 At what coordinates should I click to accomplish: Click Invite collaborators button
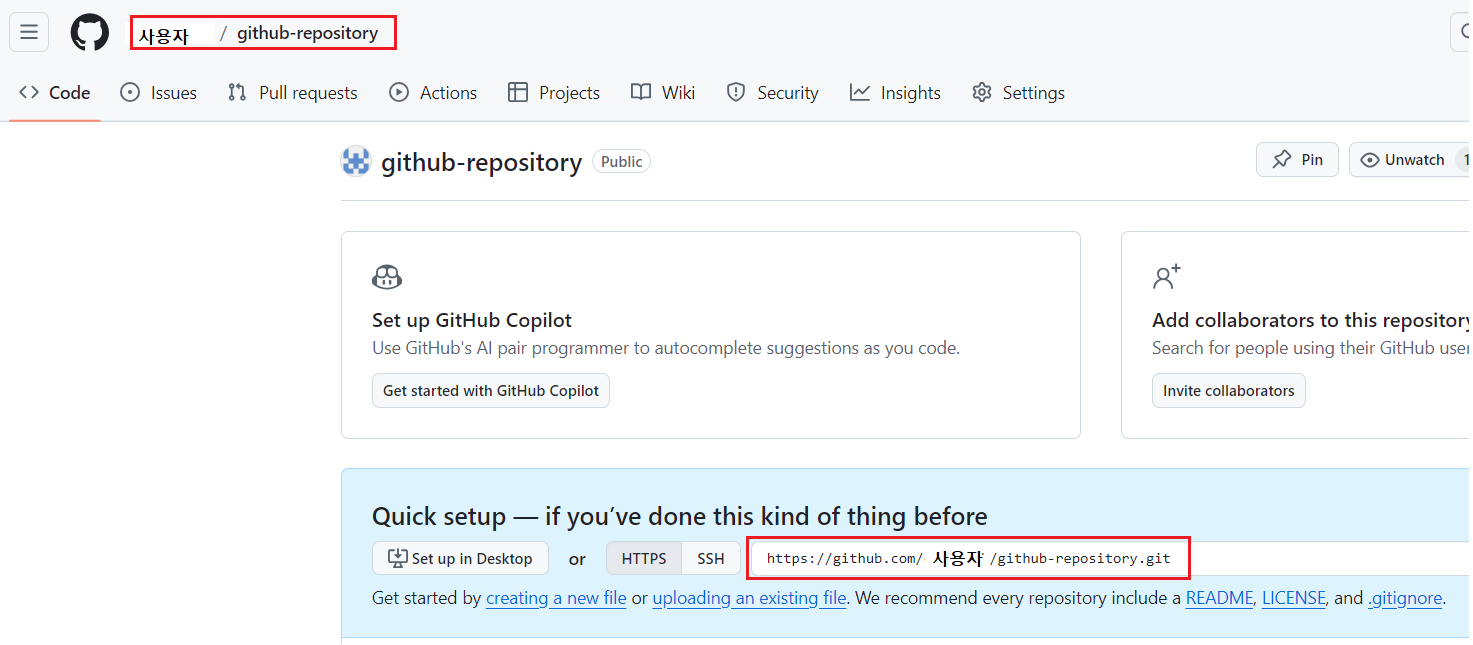(x=1228, y=391)
